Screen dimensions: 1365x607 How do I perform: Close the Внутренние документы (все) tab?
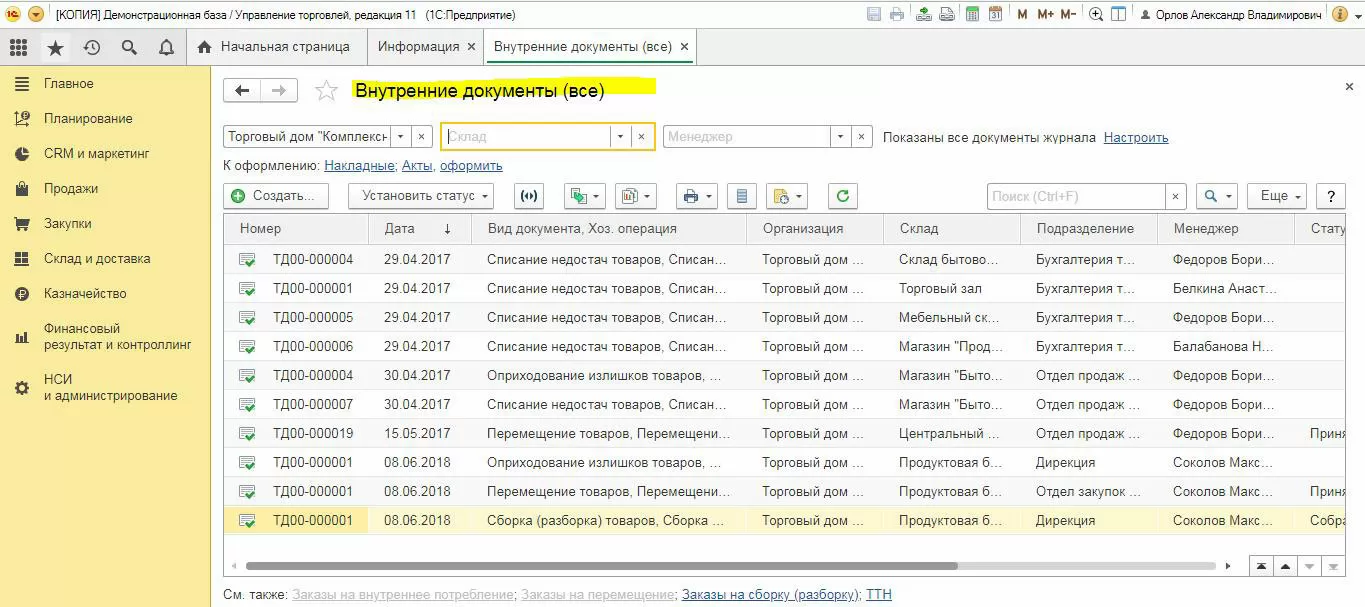tap(684, 47)
